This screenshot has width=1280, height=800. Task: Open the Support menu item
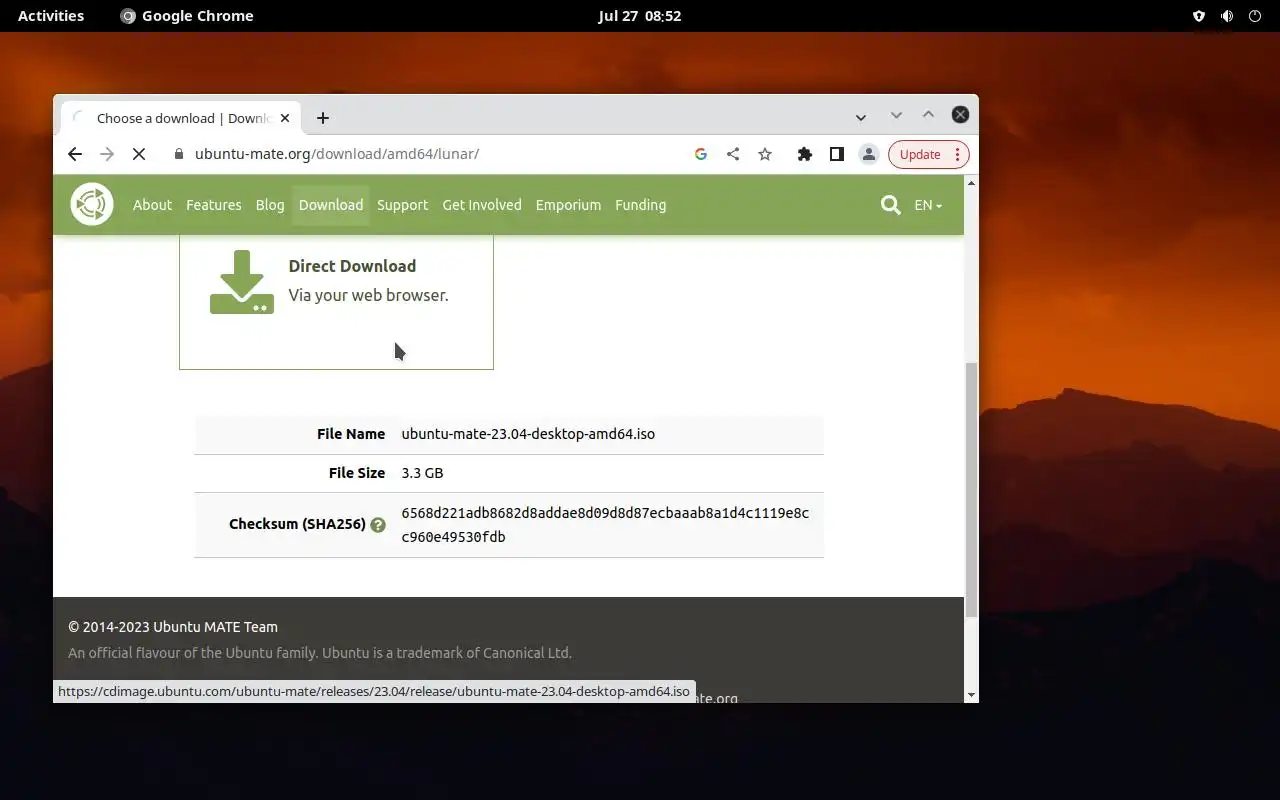coord(402,205)
